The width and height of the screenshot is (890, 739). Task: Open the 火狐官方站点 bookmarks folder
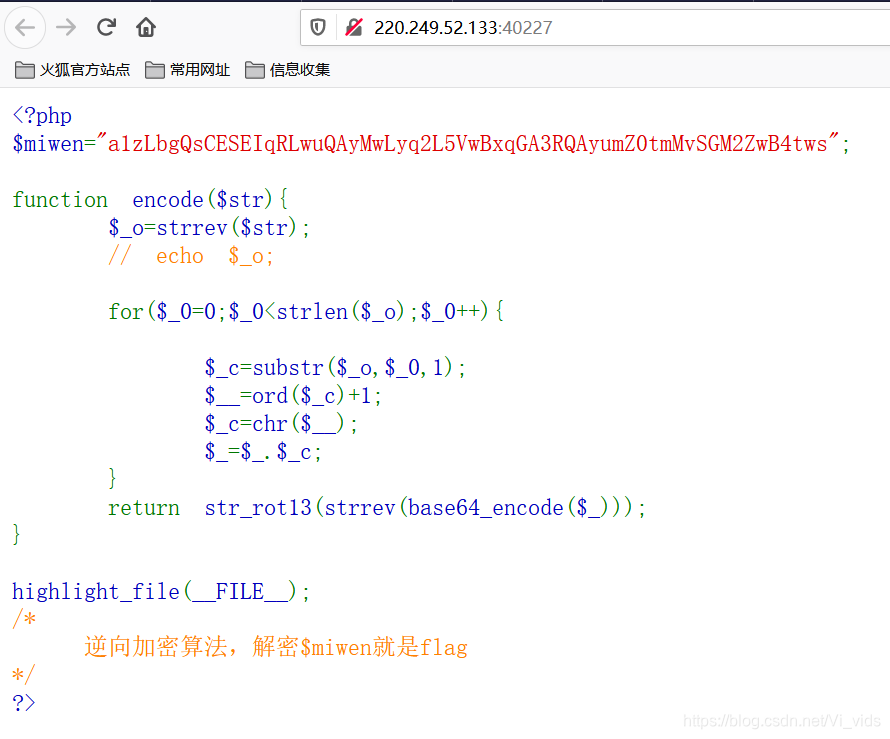click(72, 70)
